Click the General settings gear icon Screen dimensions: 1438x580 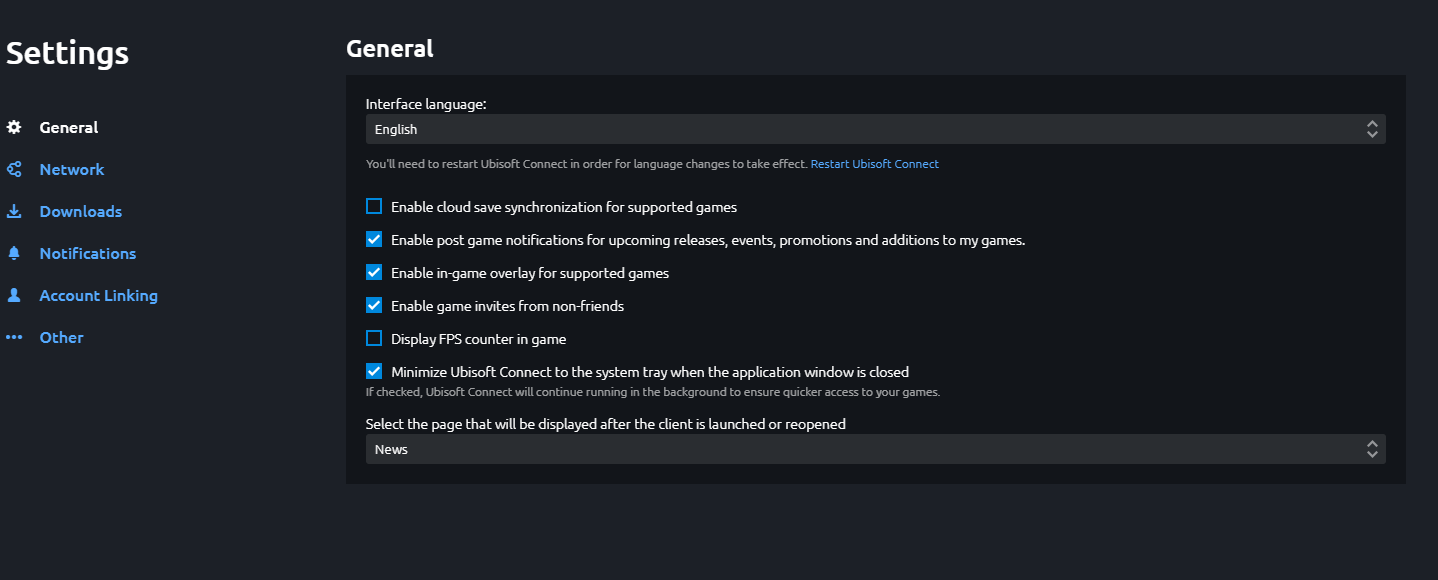[14, 127]
